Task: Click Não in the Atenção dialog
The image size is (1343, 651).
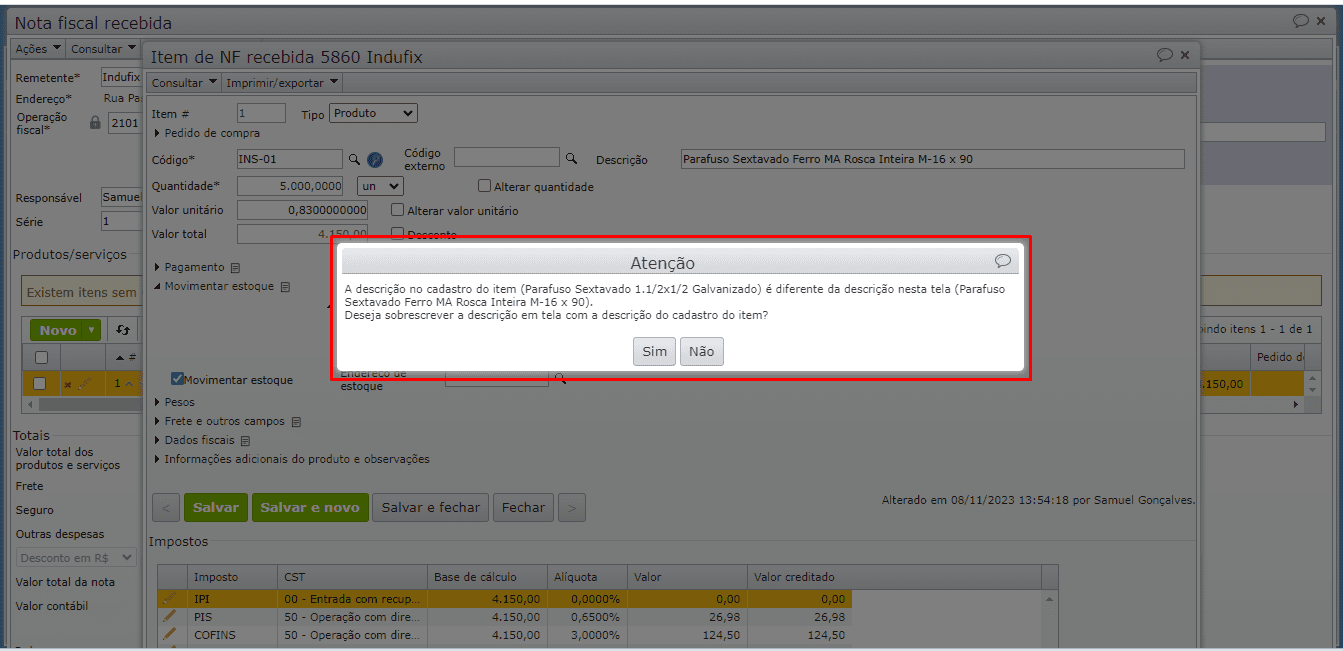Action: (702, 352)
